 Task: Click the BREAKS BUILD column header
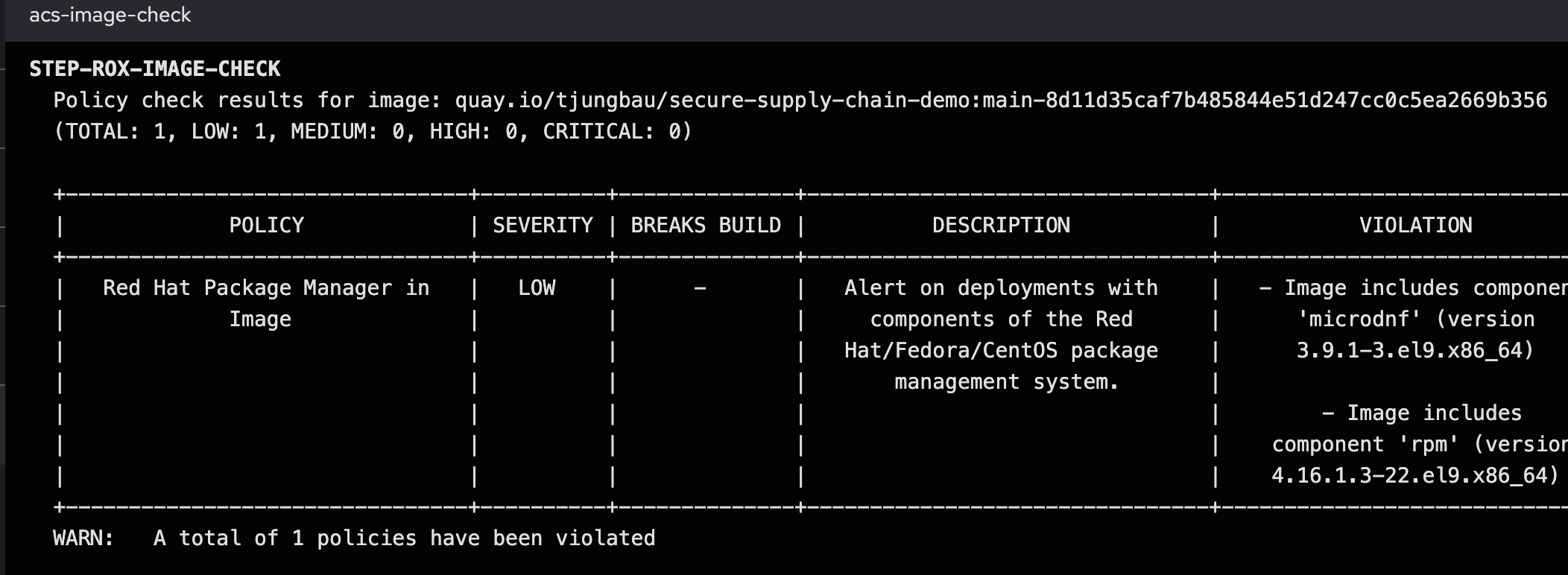click(x=706, y=225)
